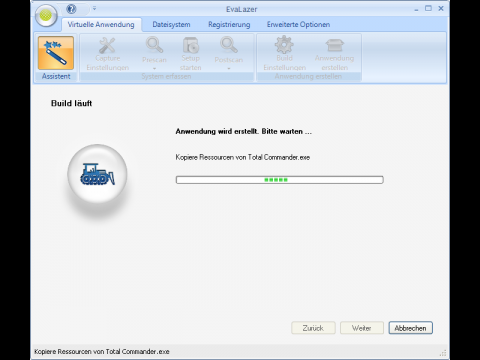Click the build progress bar
Image resolution: width=480 pixels, height=360 pixels.
point(280,180)
